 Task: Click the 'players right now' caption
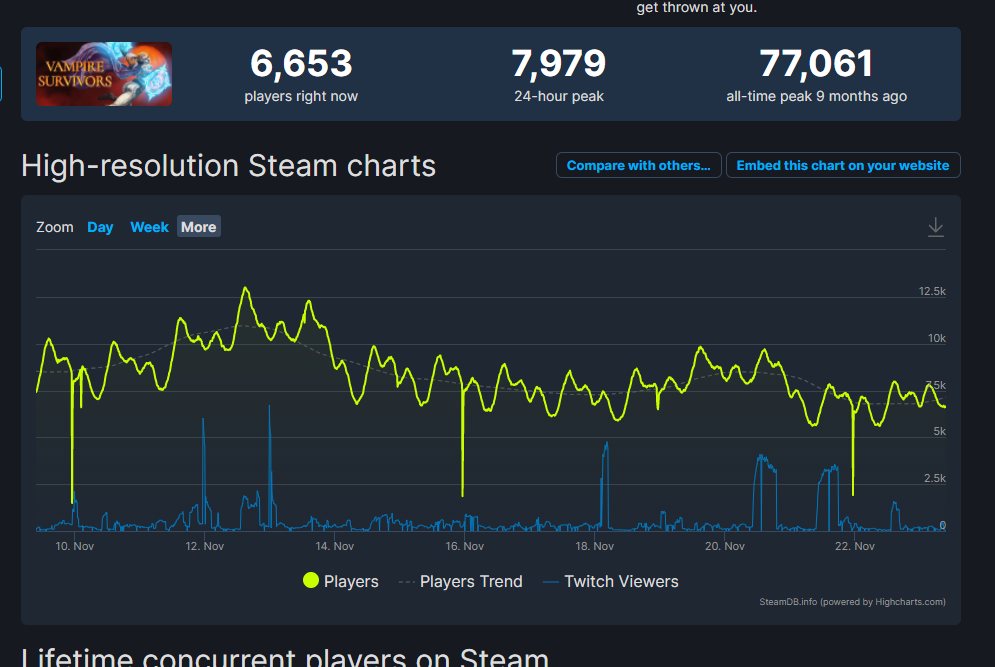[301, 96]
